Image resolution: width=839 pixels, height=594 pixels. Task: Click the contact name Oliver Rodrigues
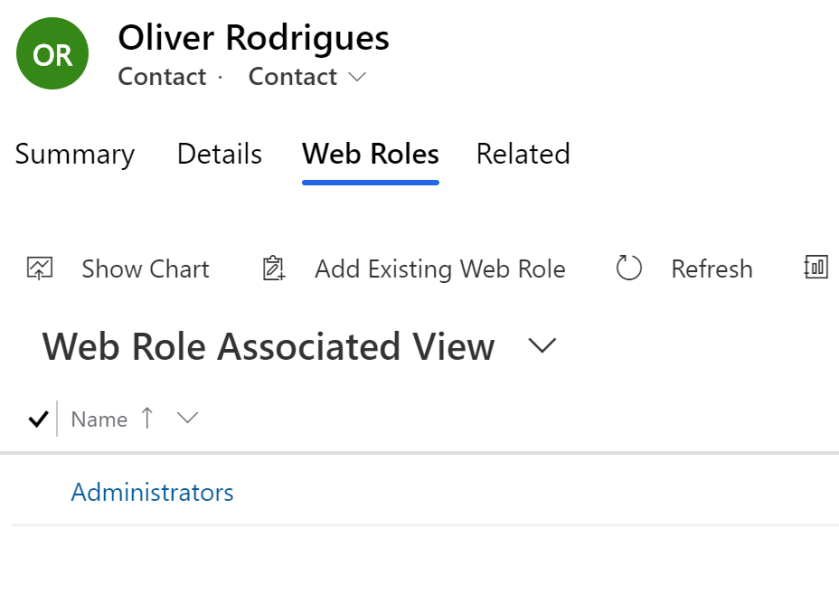254,38
